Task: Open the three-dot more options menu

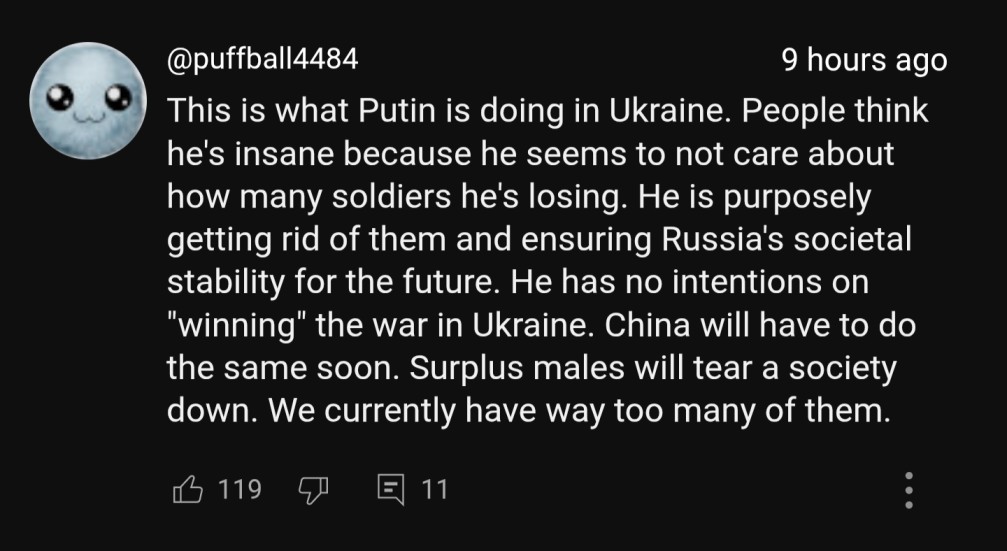Action: pos(909,490)
